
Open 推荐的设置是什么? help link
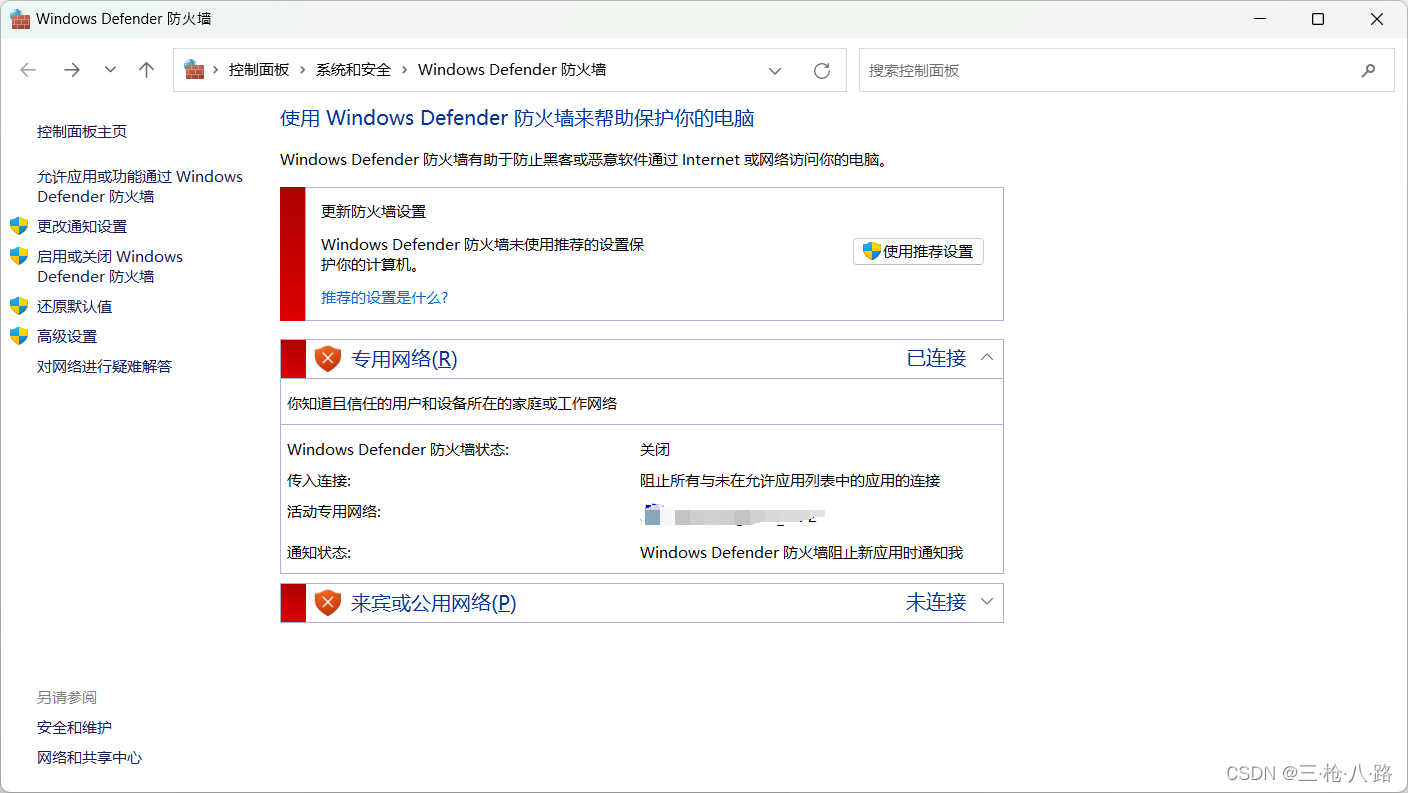click(x=385, y=298)
